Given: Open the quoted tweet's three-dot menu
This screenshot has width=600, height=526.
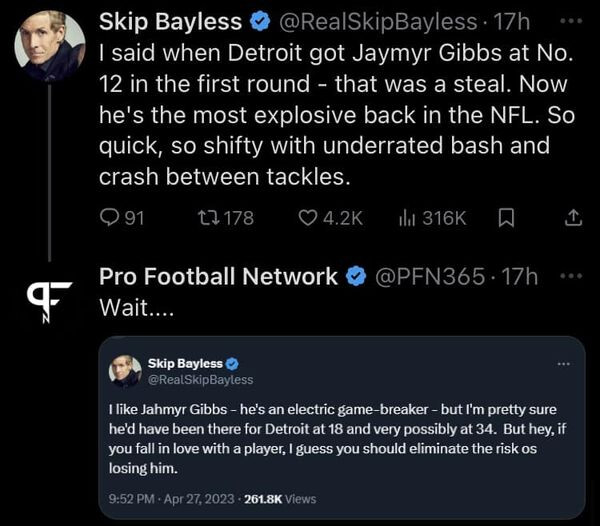Looking at the screenshot, I should [563, 364].
